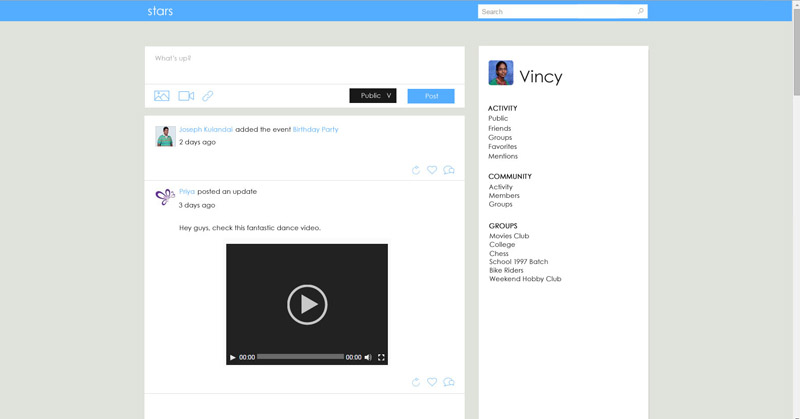This screenshot has width=800, height=419.
Task: Switch the video to fullscreen
Action: click(x=381, y=357)
